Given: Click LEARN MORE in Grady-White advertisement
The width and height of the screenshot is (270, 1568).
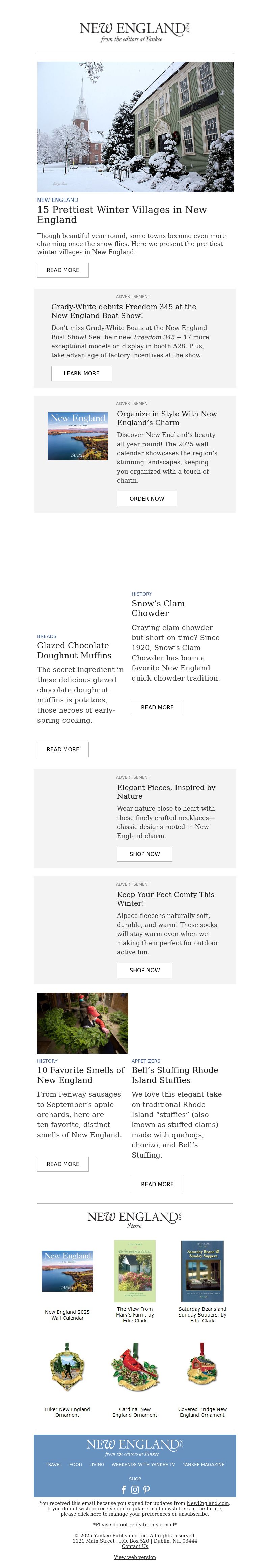Looking at the screenshot, I should (81, 373).
